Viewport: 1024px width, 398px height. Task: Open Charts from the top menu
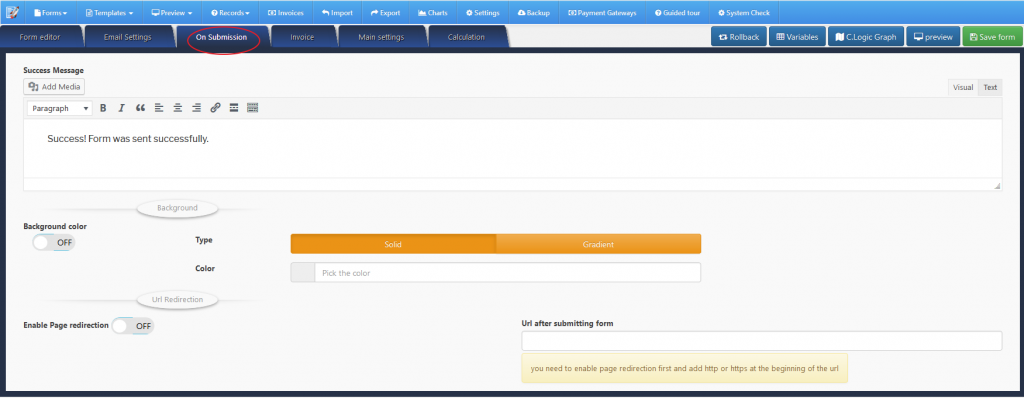coord(432,12)
